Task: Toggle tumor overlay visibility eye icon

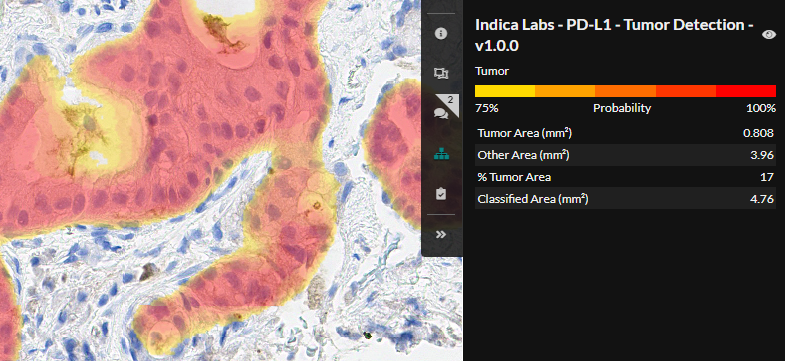Action: (768, 35)
